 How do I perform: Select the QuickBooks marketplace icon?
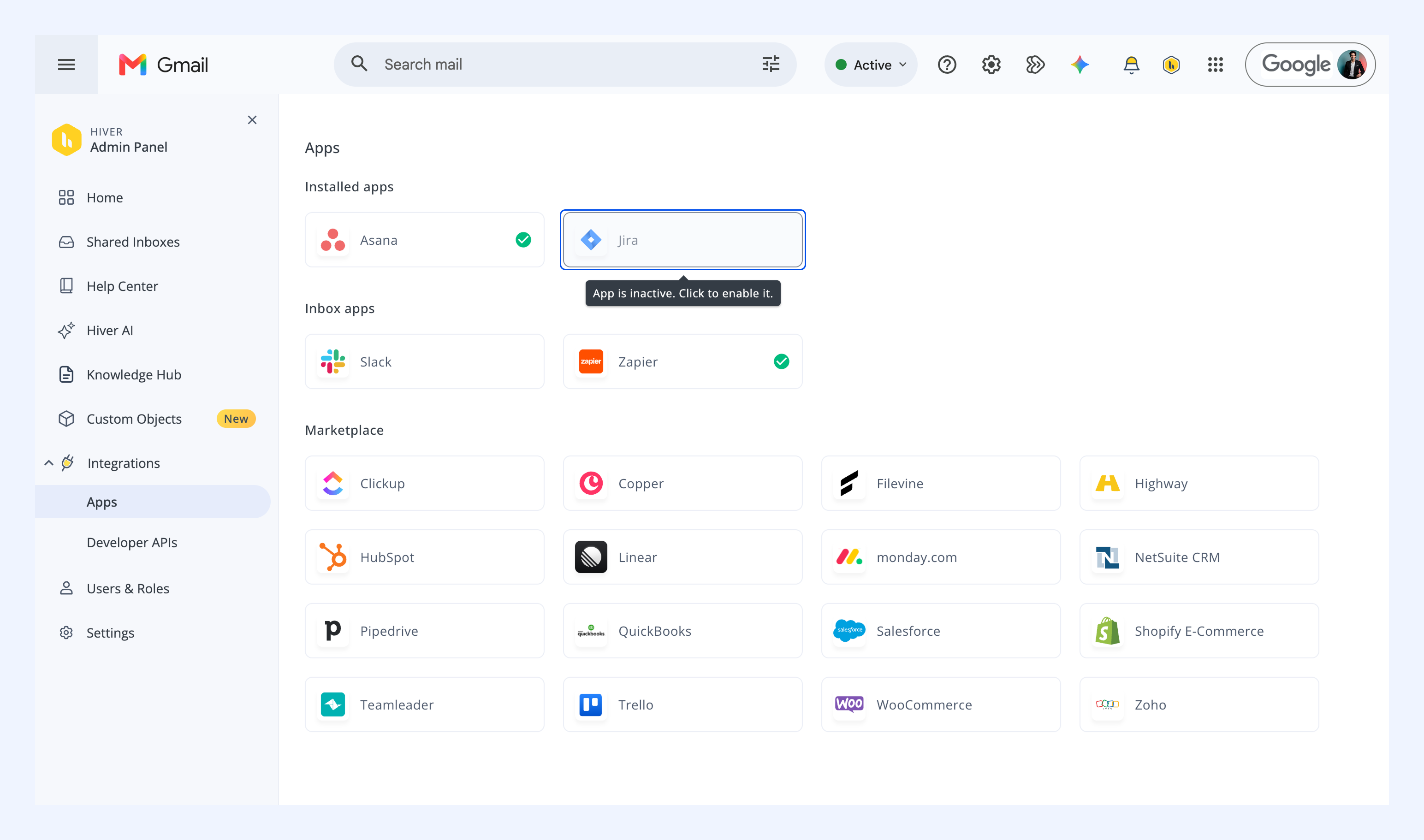[x=591, y=631]
